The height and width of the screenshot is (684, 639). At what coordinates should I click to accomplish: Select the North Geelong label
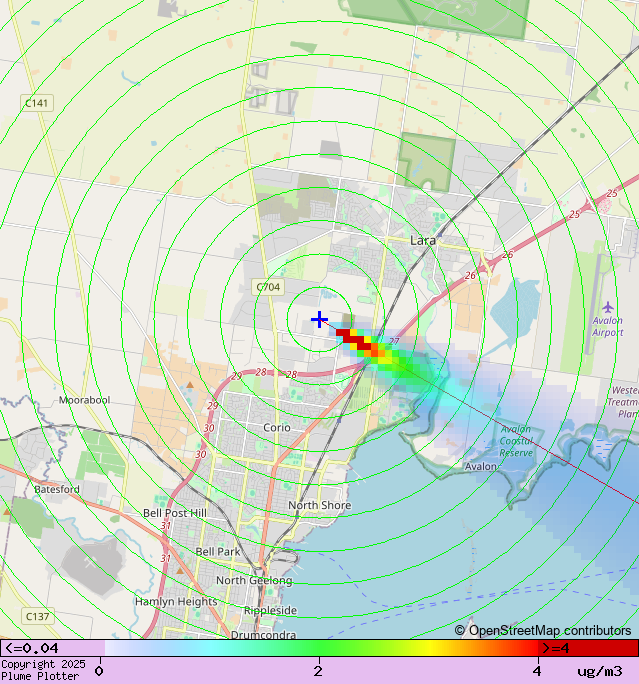pos(254,581)
